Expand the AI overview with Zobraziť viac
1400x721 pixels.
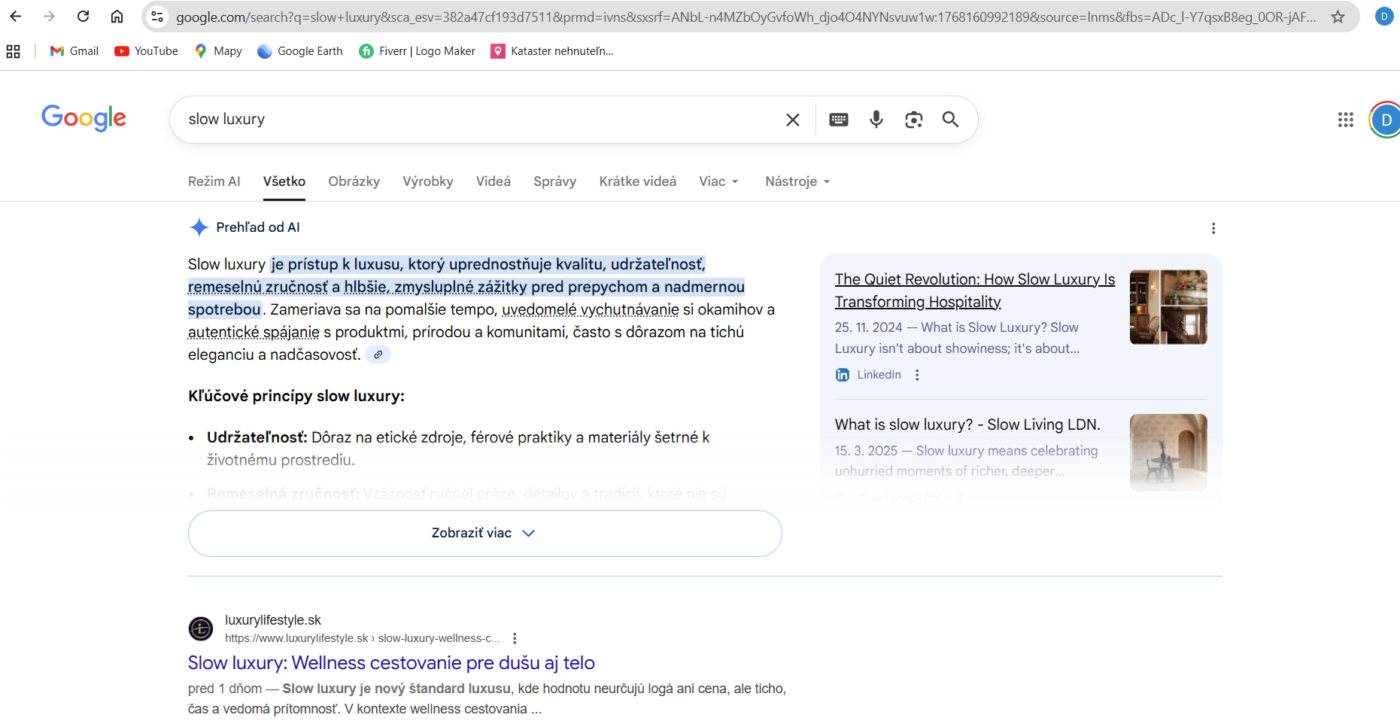coord(484,533)
